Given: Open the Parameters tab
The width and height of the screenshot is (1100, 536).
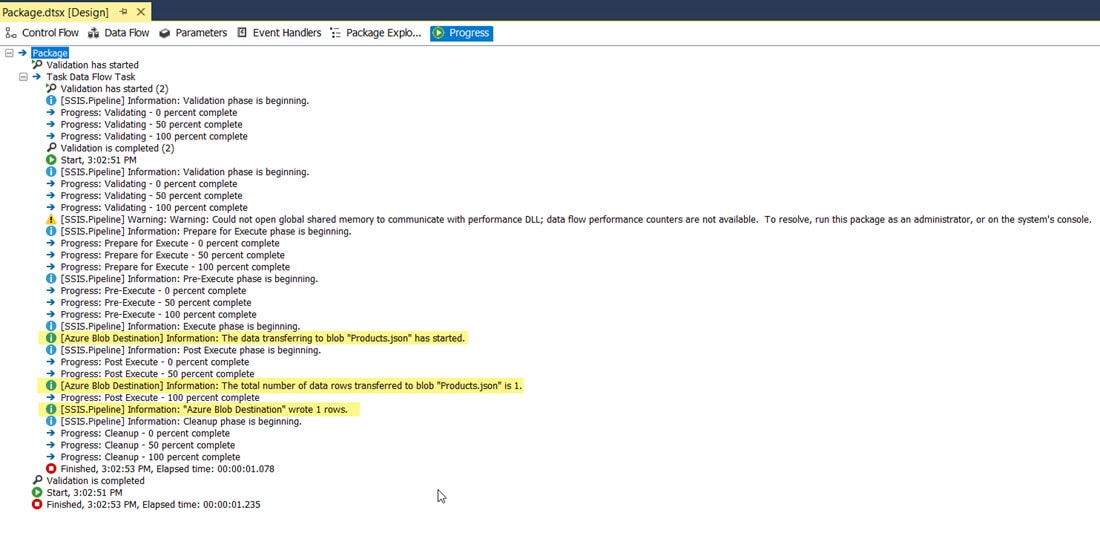Looking at the screenshot, I should tap(193, 33).
